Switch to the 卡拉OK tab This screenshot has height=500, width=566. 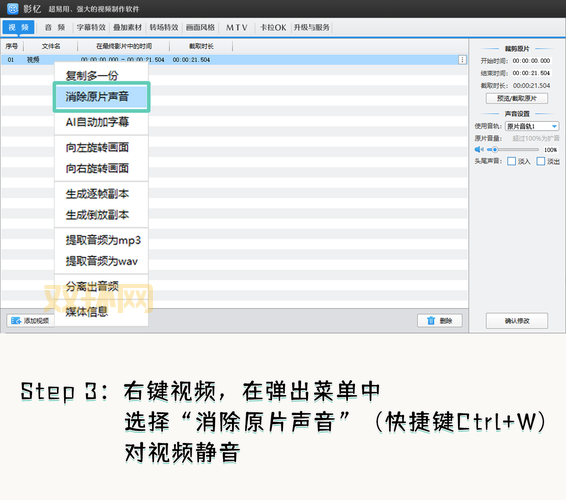pos(273,27)
